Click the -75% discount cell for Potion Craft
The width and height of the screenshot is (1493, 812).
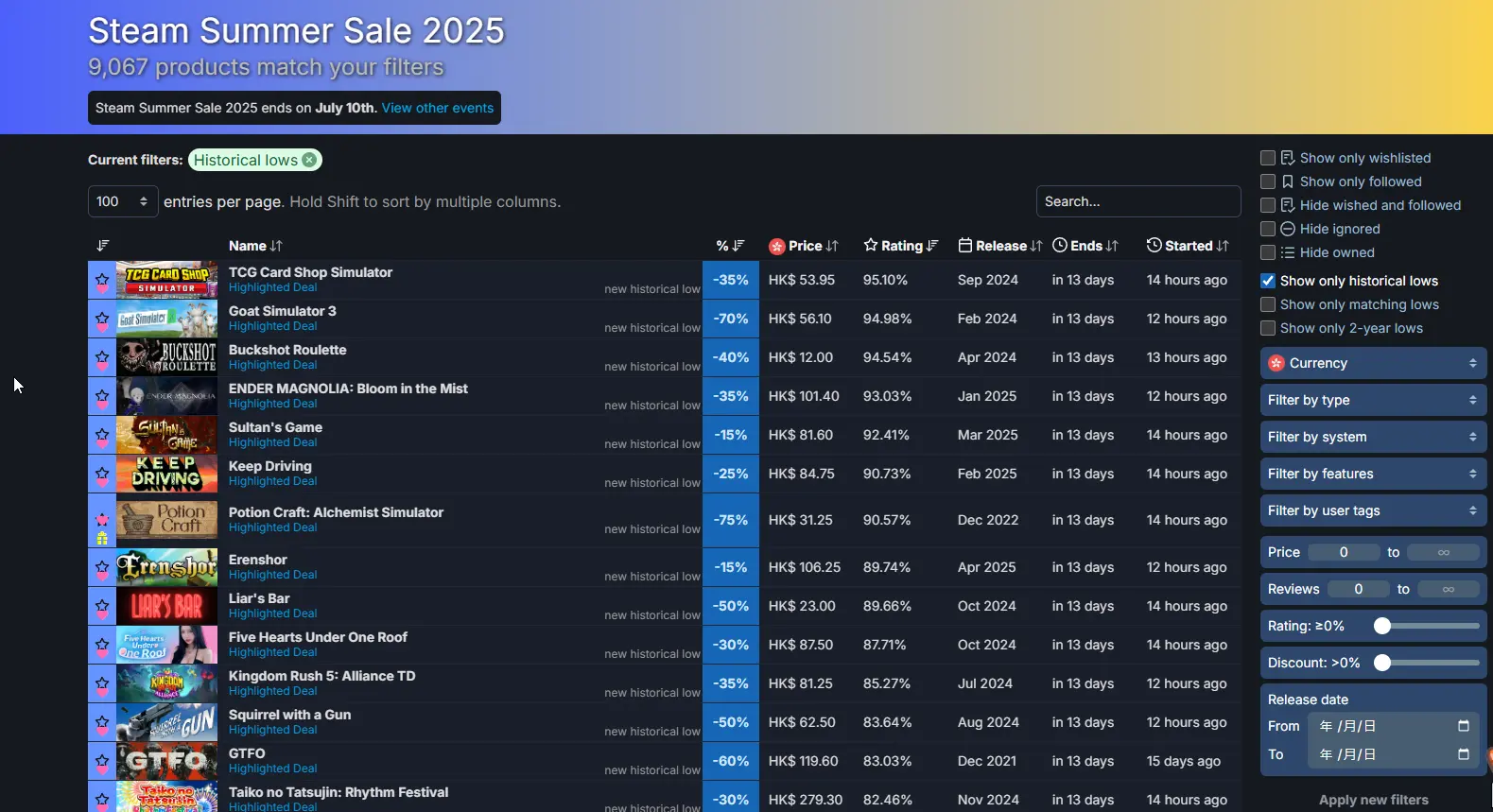click(731, 520)
